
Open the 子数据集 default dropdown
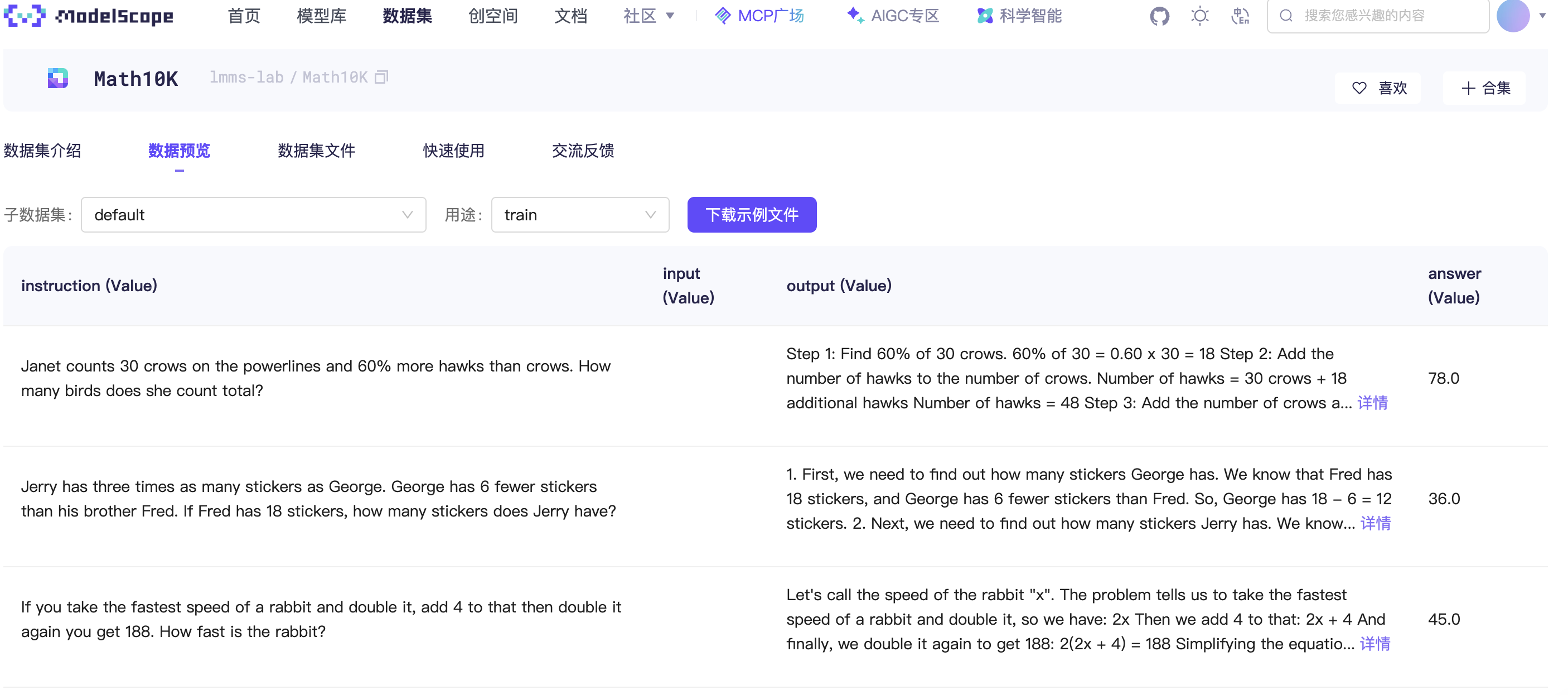point(253,215)
